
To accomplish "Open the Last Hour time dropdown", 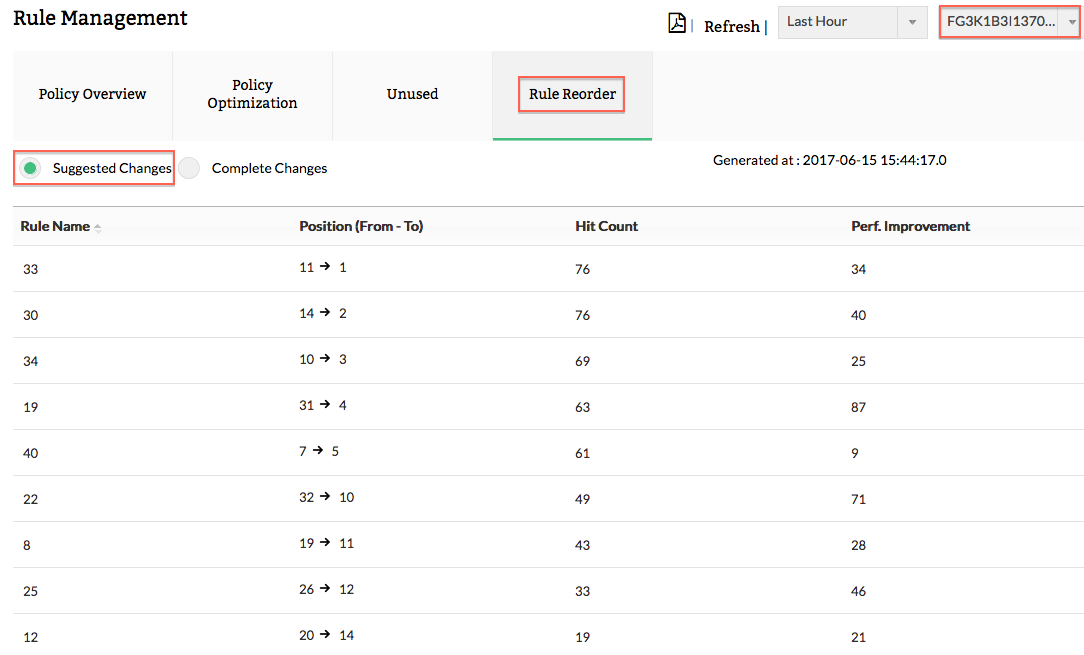I will (838, 22).
